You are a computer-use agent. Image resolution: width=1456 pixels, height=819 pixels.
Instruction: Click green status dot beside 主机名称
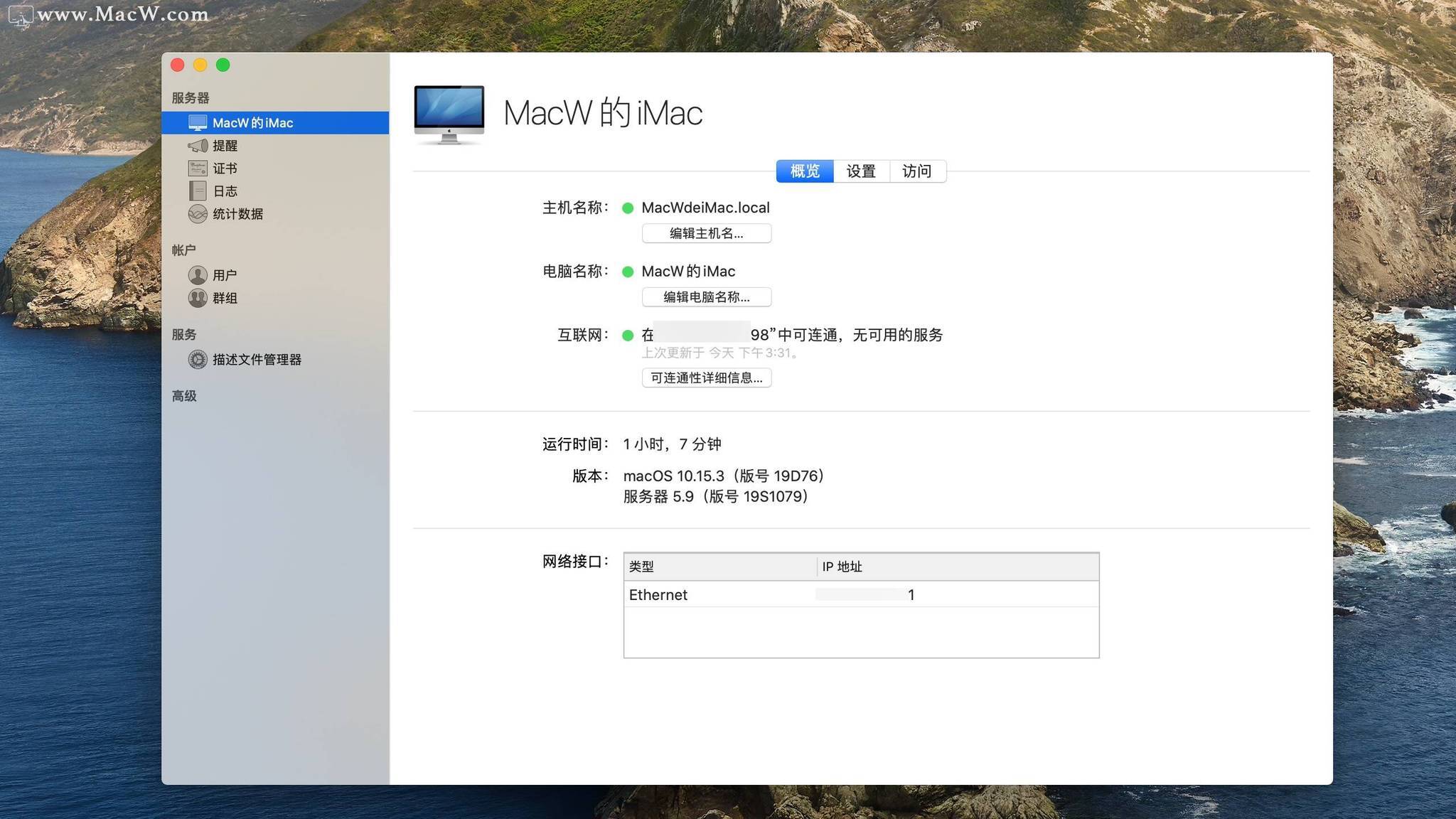coord(628,208)
